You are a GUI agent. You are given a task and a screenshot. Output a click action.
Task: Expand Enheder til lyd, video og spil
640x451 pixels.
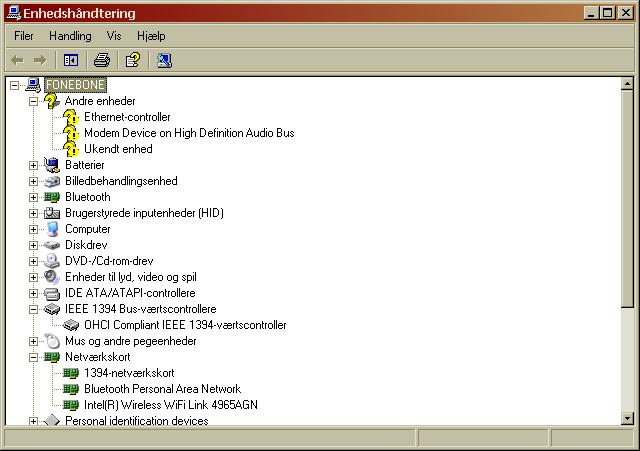pyautogui.click(x=33, y=277)
